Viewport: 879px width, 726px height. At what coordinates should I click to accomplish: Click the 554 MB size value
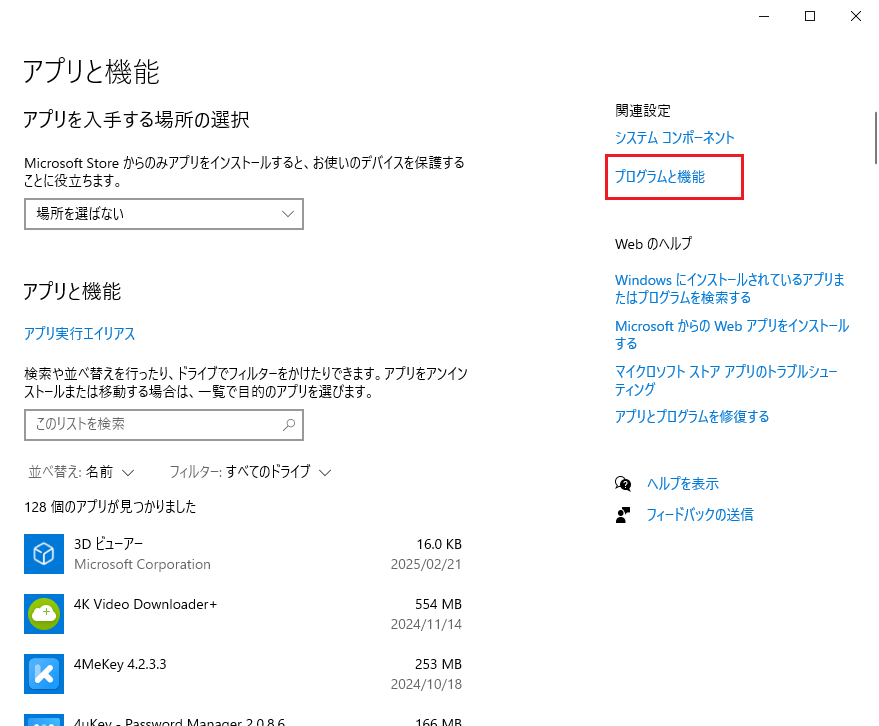tap(438, 604)
